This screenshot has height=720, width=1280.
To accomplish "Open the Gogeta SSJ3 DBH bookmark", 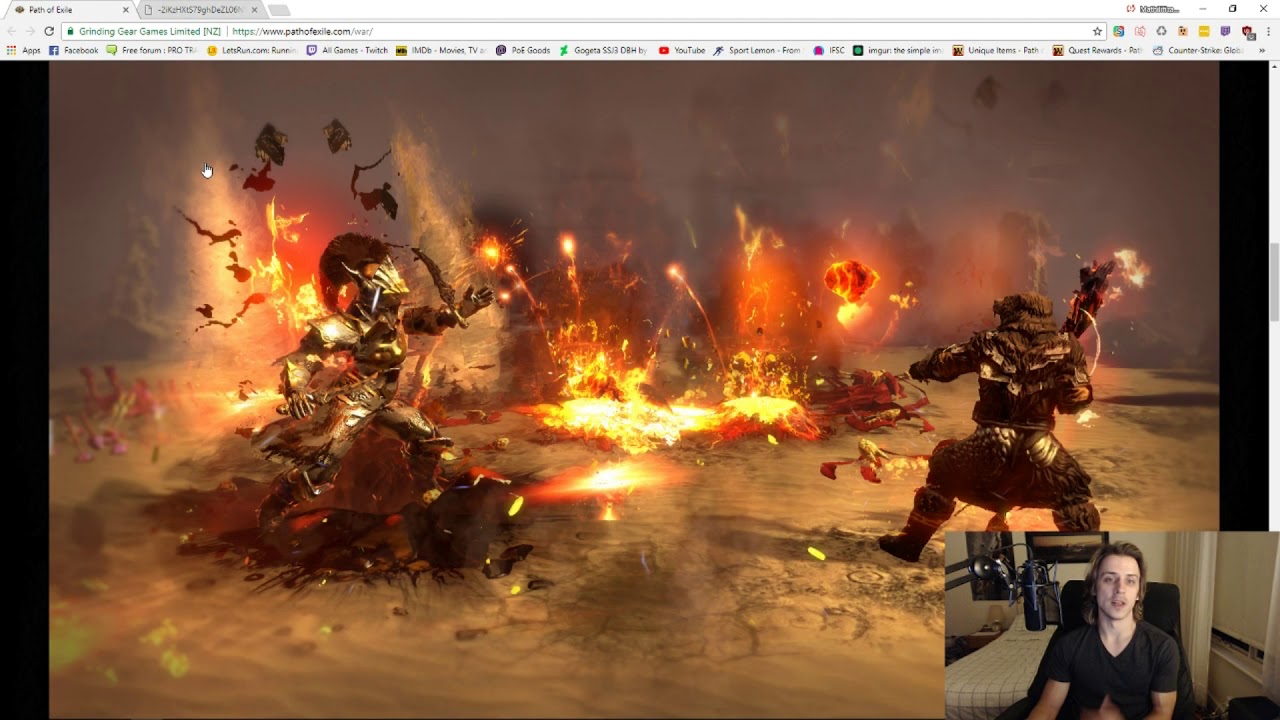I will [x=604, y=50].
